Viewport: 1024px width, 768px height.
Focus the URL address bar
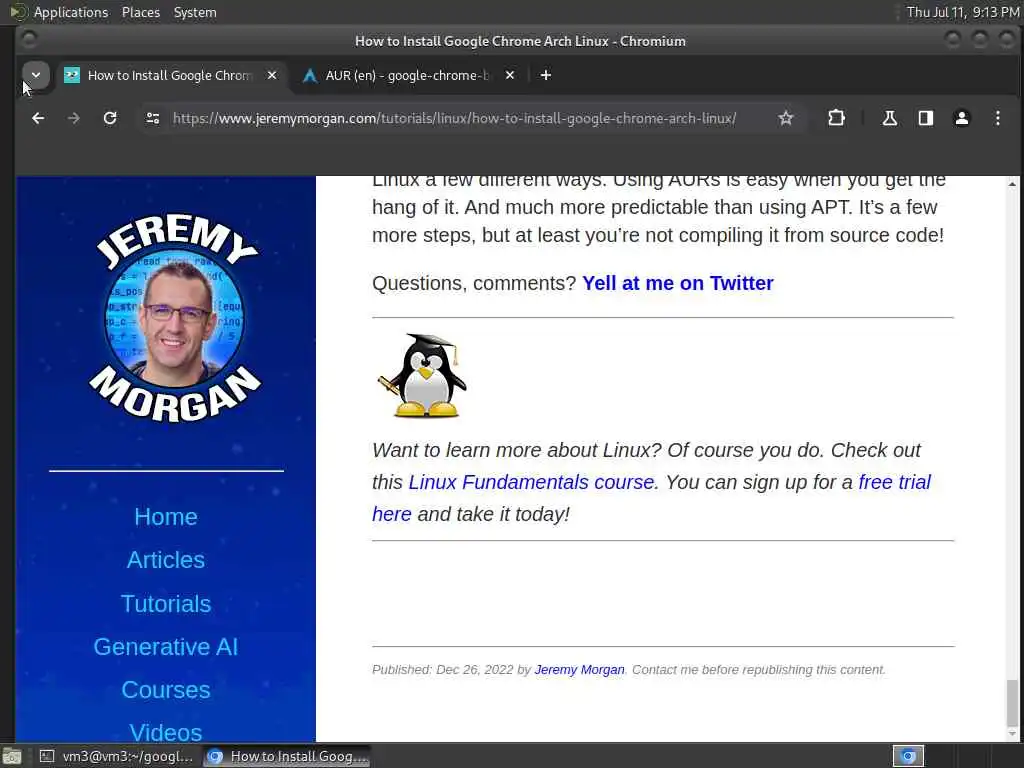pos(455,118)
